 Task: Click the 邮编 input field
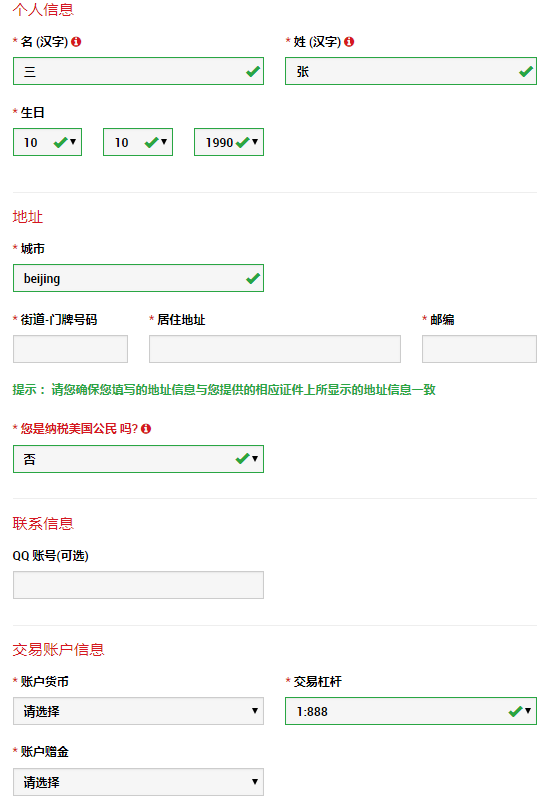coord(479,349)
